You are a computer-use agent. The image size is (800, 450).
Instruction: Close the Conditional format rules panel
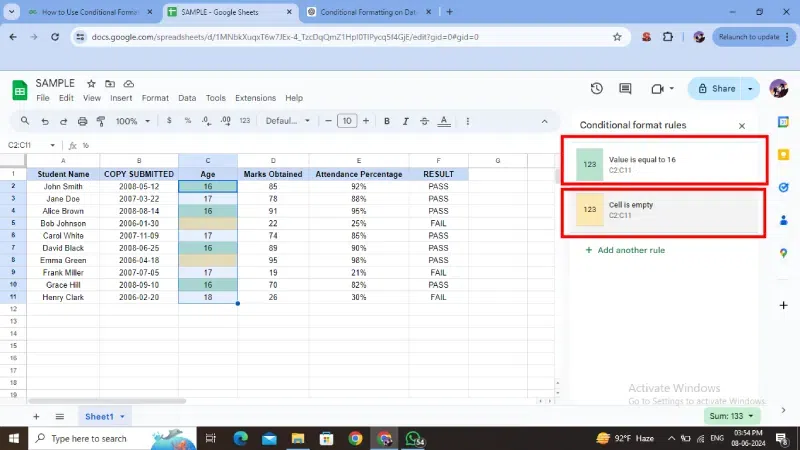click(x=742, y=126)
